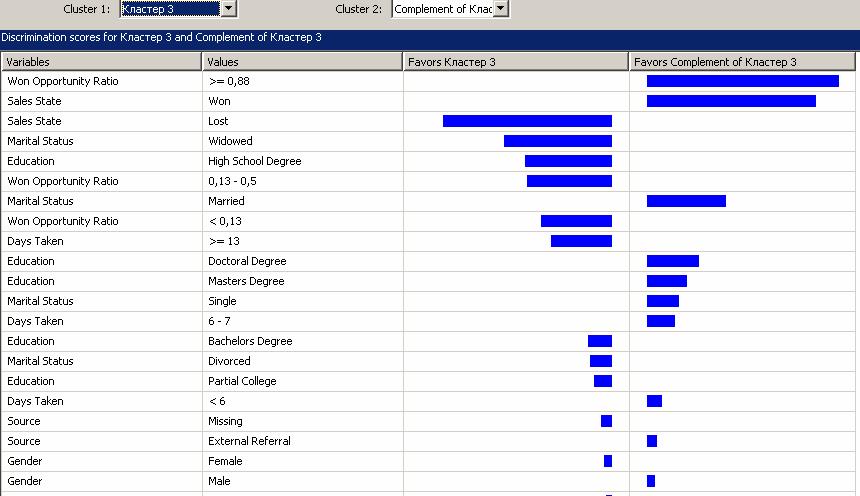Select the 'Divorced' value cell
The height and width of the screenshot is (496, 860).
click(x=303, y=362)
